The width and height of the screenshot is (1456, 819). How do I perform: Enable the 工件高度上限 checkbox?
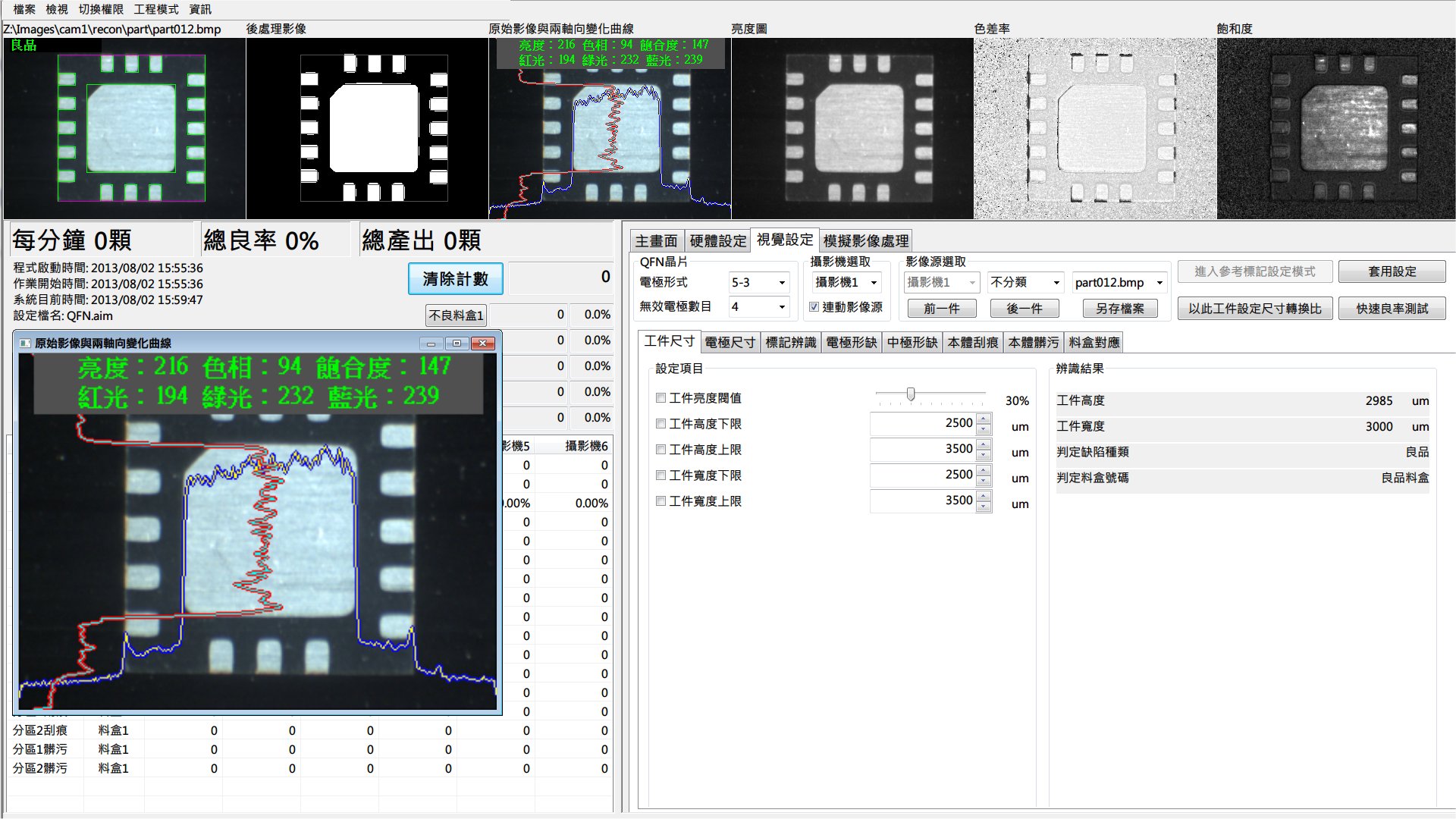661,449
